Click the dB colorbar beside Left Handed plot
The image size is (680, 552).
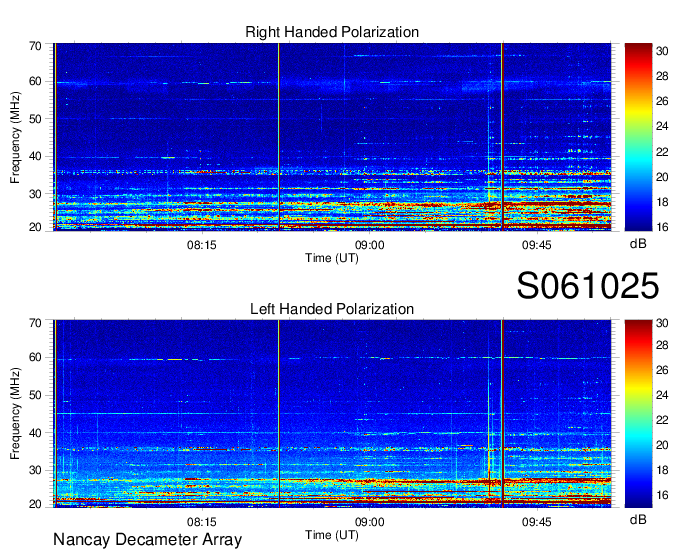point(638,414)
